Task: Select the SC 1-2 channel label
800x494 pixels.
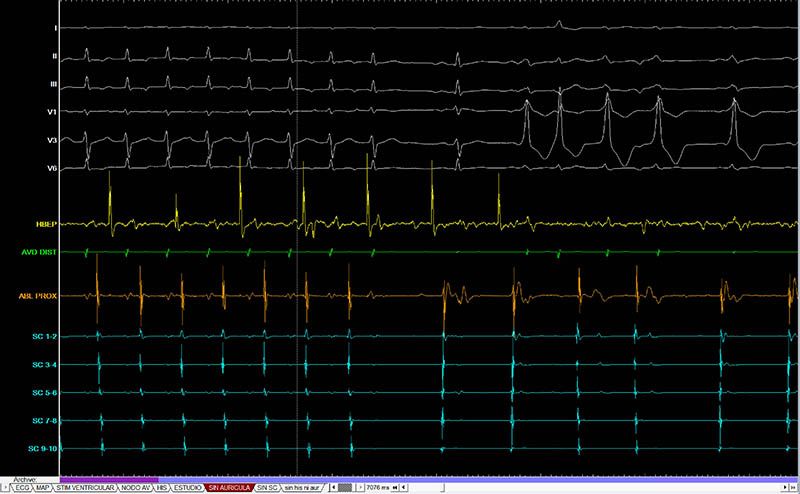Action: [45, 335]
